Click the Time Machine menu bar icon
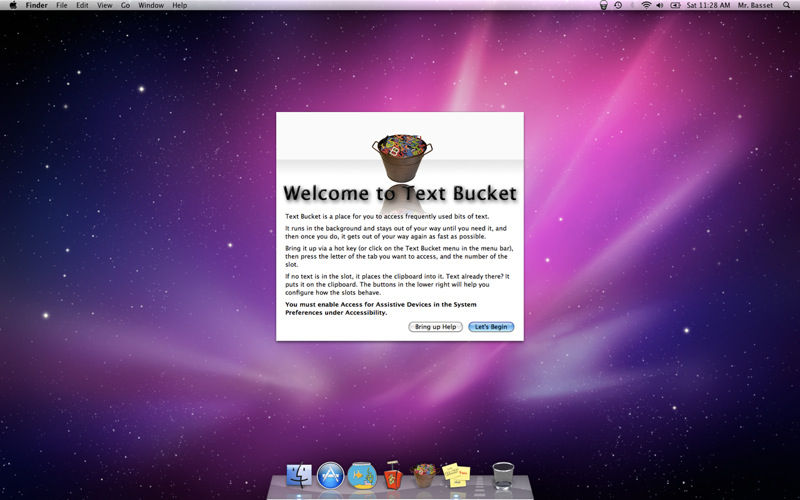800x500 pixels. coord(618,5)
